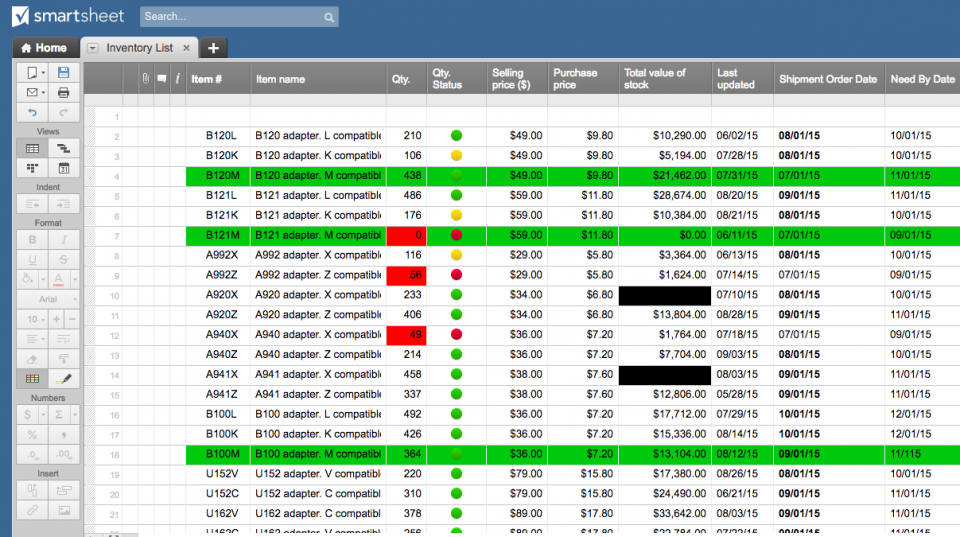The width and height of the screenshot is (960, 537).
Task: Click the Print icon
Action: [x=63, y=93]
